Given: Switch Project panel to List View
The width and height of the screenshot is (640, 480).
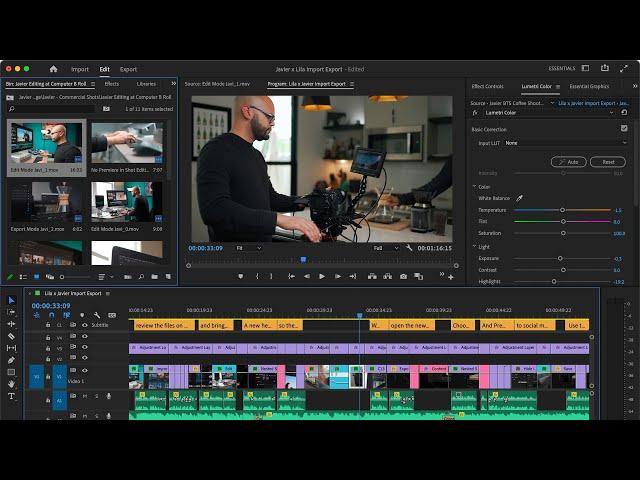Looking at the screenshot, I should [x=23, y=277].
